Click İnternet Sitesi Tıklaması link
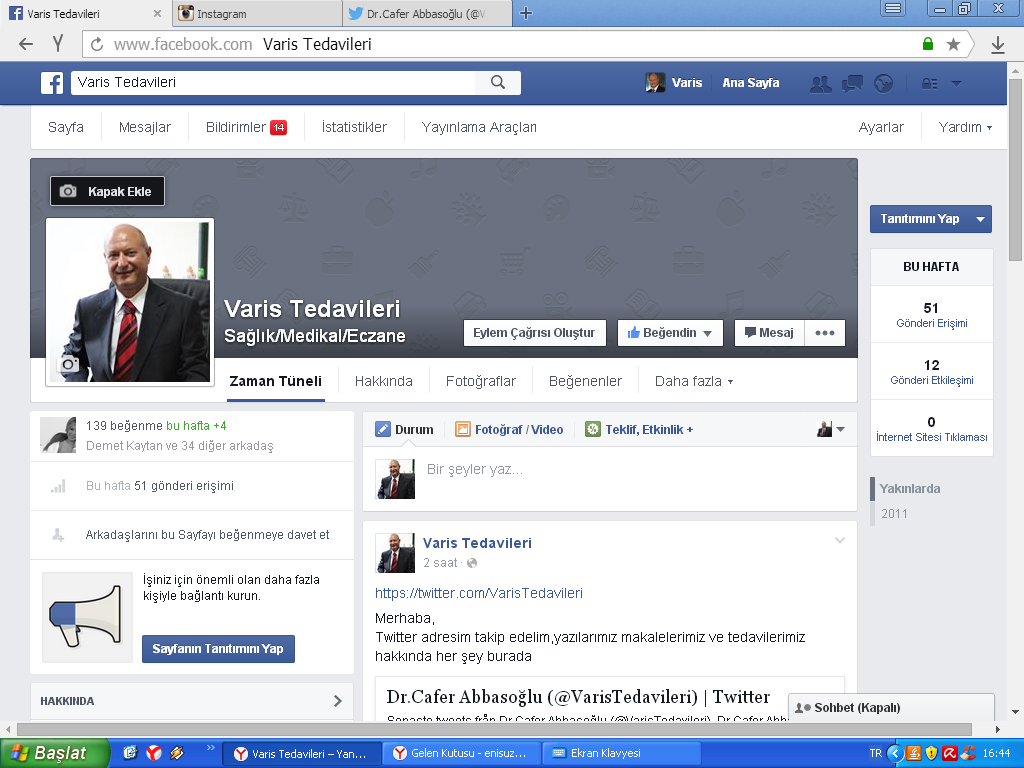The width and height of the screenshot is (1024, 768). pos(931,437)
